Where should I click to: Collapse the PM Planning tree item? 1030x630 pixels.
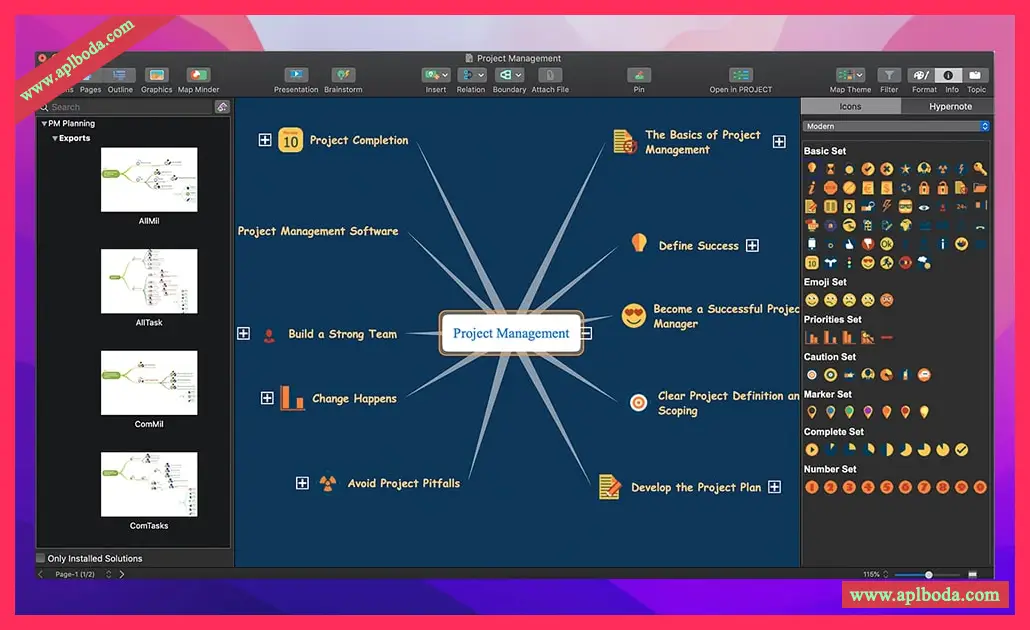[44, 124]
